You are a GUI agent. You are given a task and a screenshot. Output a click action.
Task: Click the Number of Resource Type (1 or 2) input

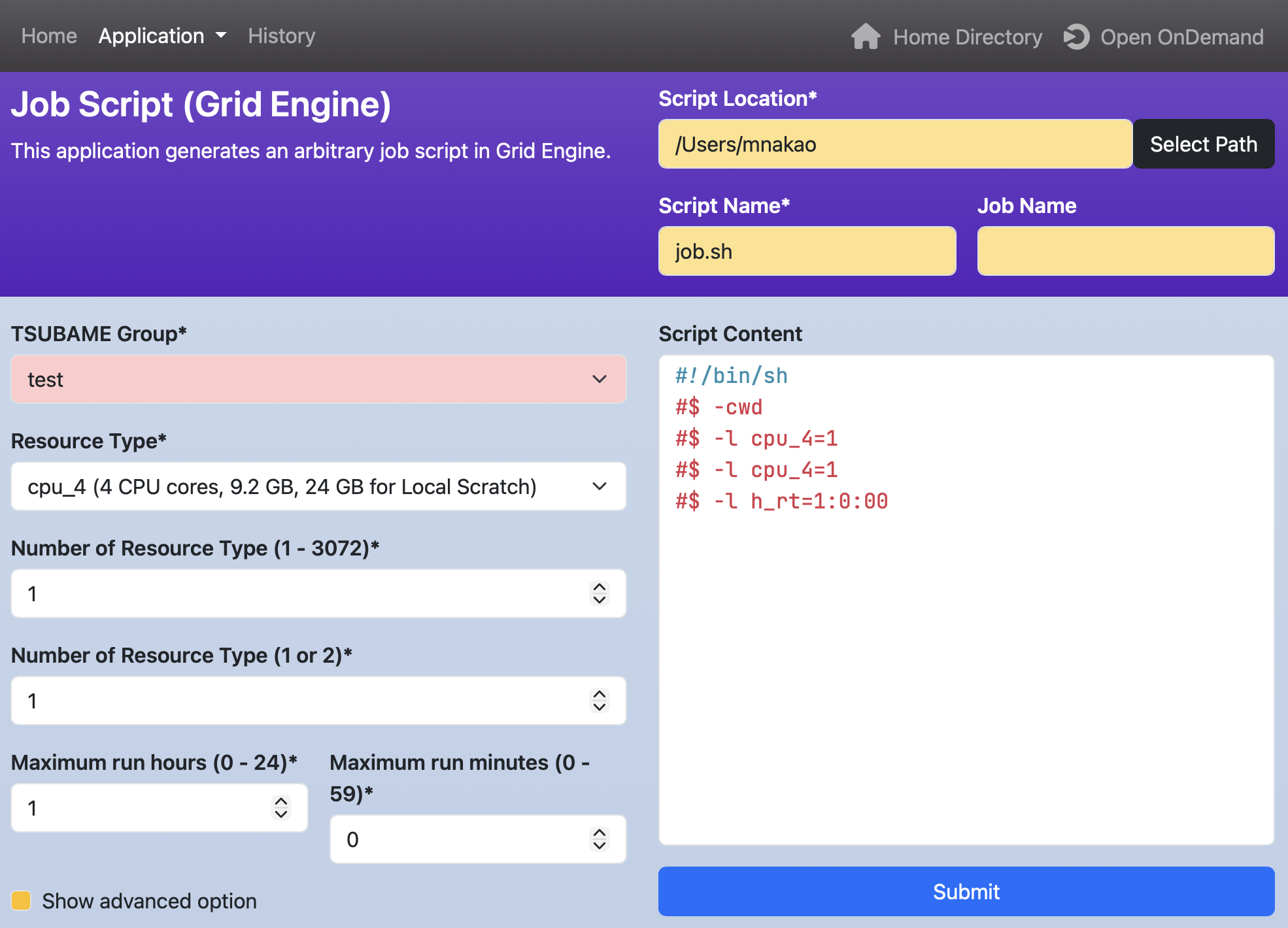318,701
